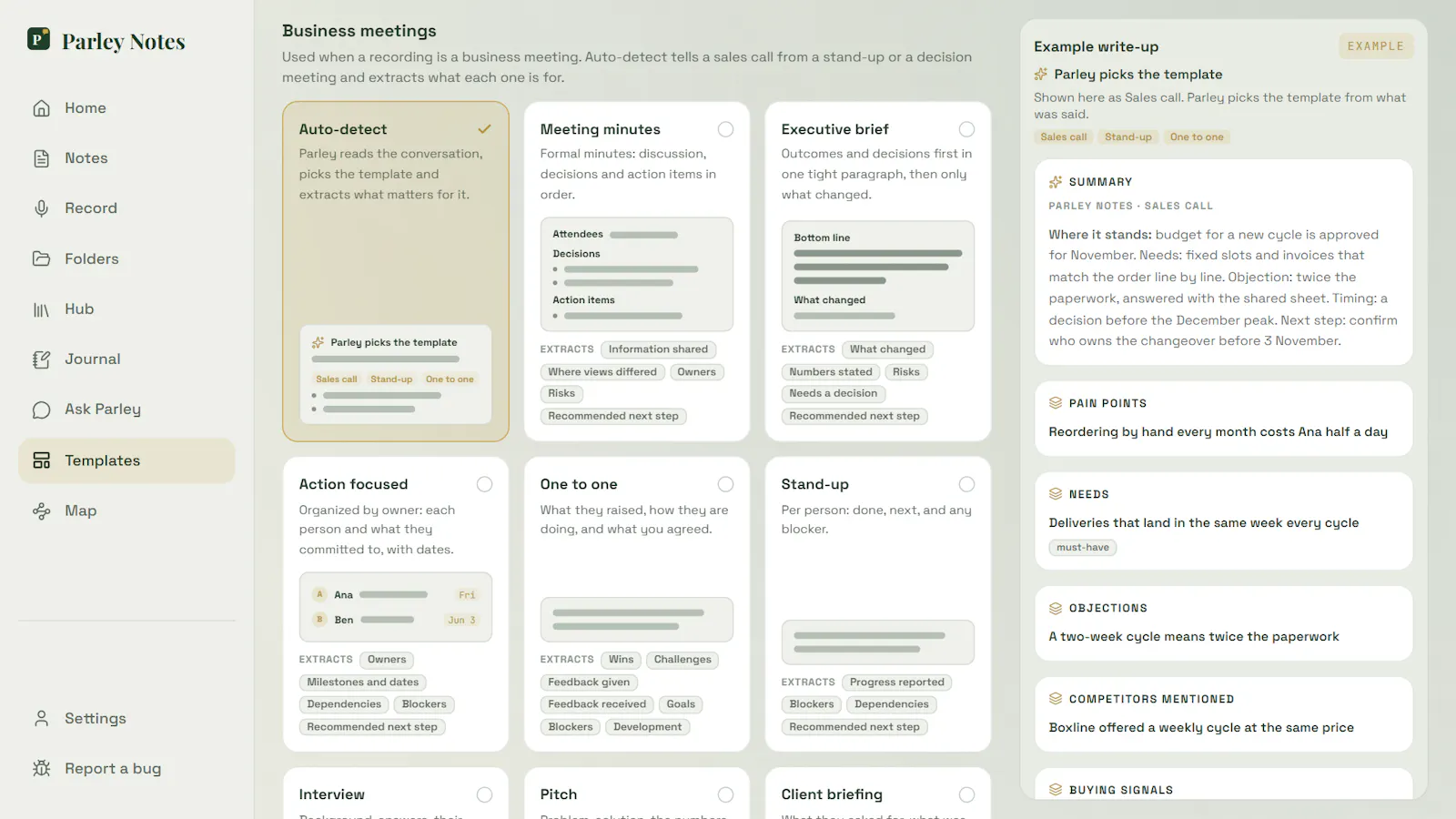Screen dimensions: 1456x819
Task: Click the Hub library icon
Action: [x=42, y=309]
